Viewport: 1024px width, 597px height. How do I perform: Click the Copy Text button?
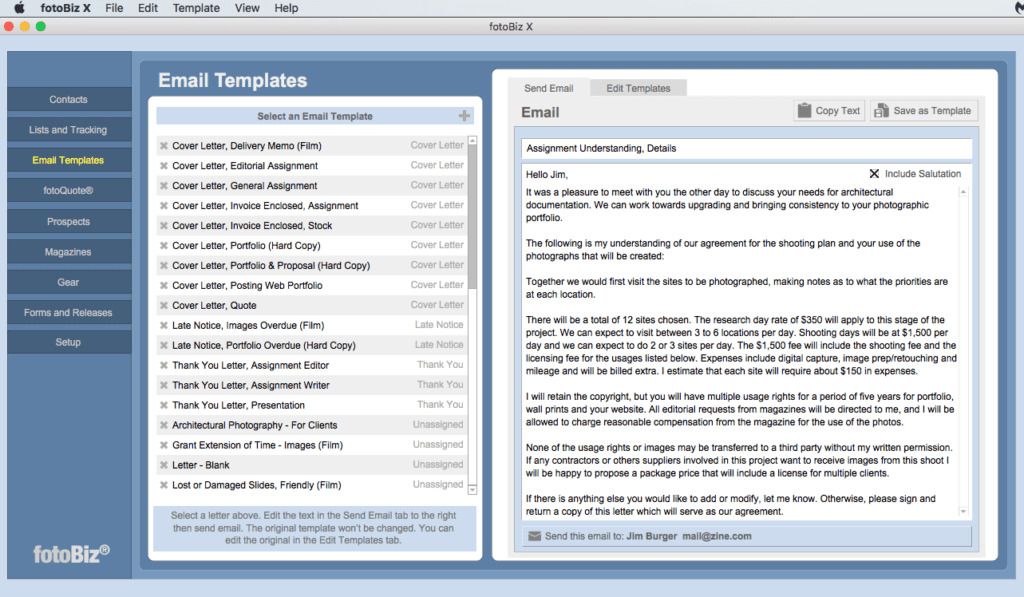pyautogui.click(x=829, y=110)
